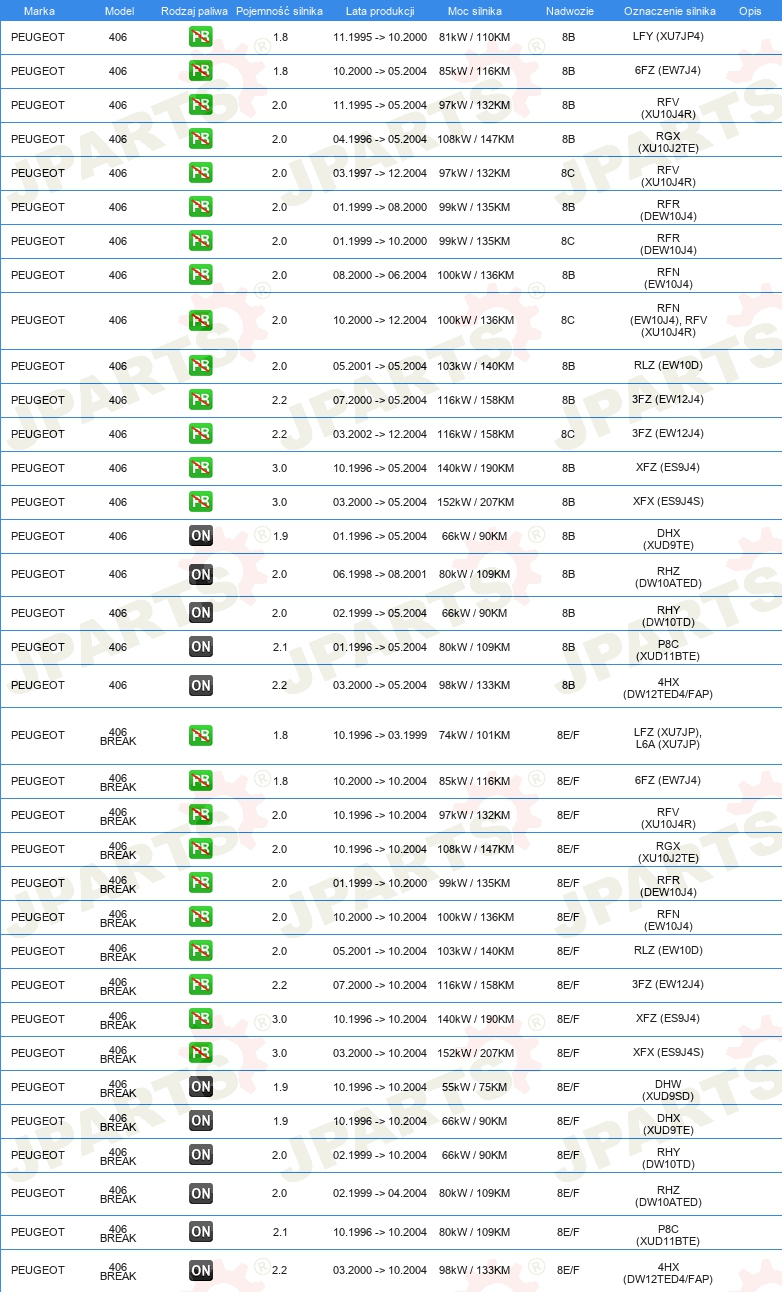This screenshot has height=1292, width=782.
Task: Click diesel ON icon in DHX 8B row
Action: click(x=200, y=536)
